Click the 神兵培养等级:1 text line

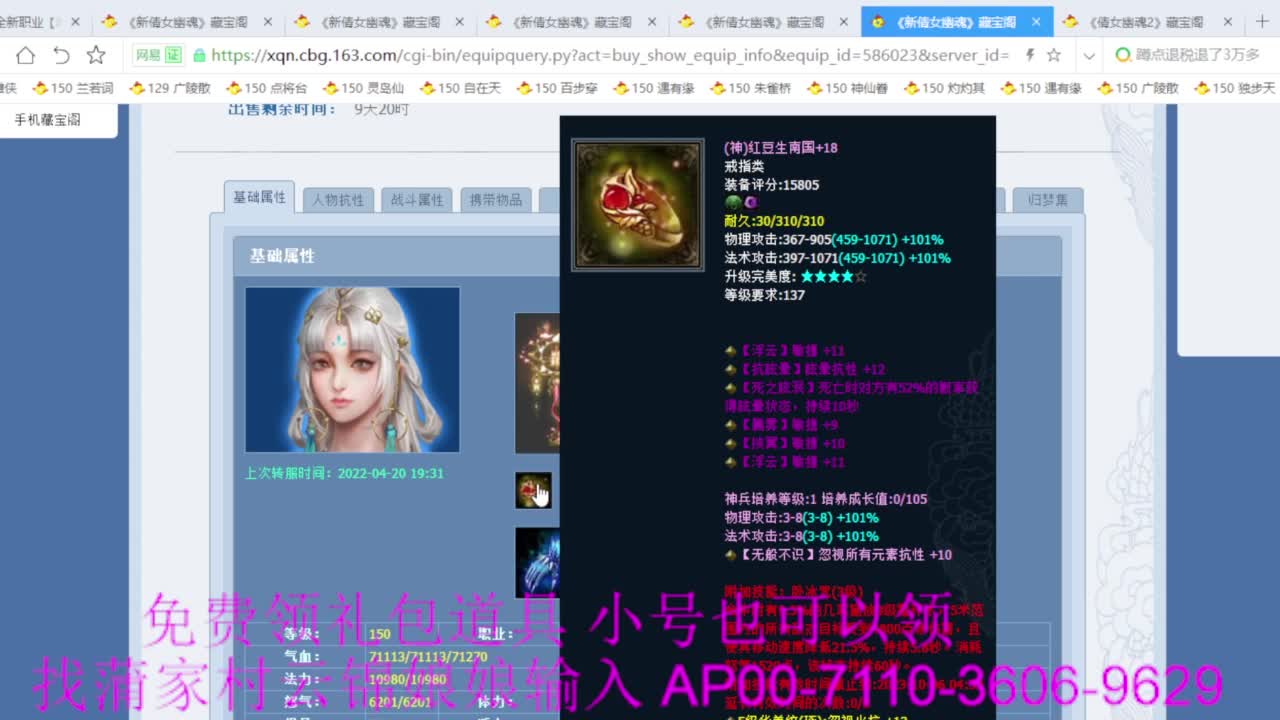tap(825, 499)
